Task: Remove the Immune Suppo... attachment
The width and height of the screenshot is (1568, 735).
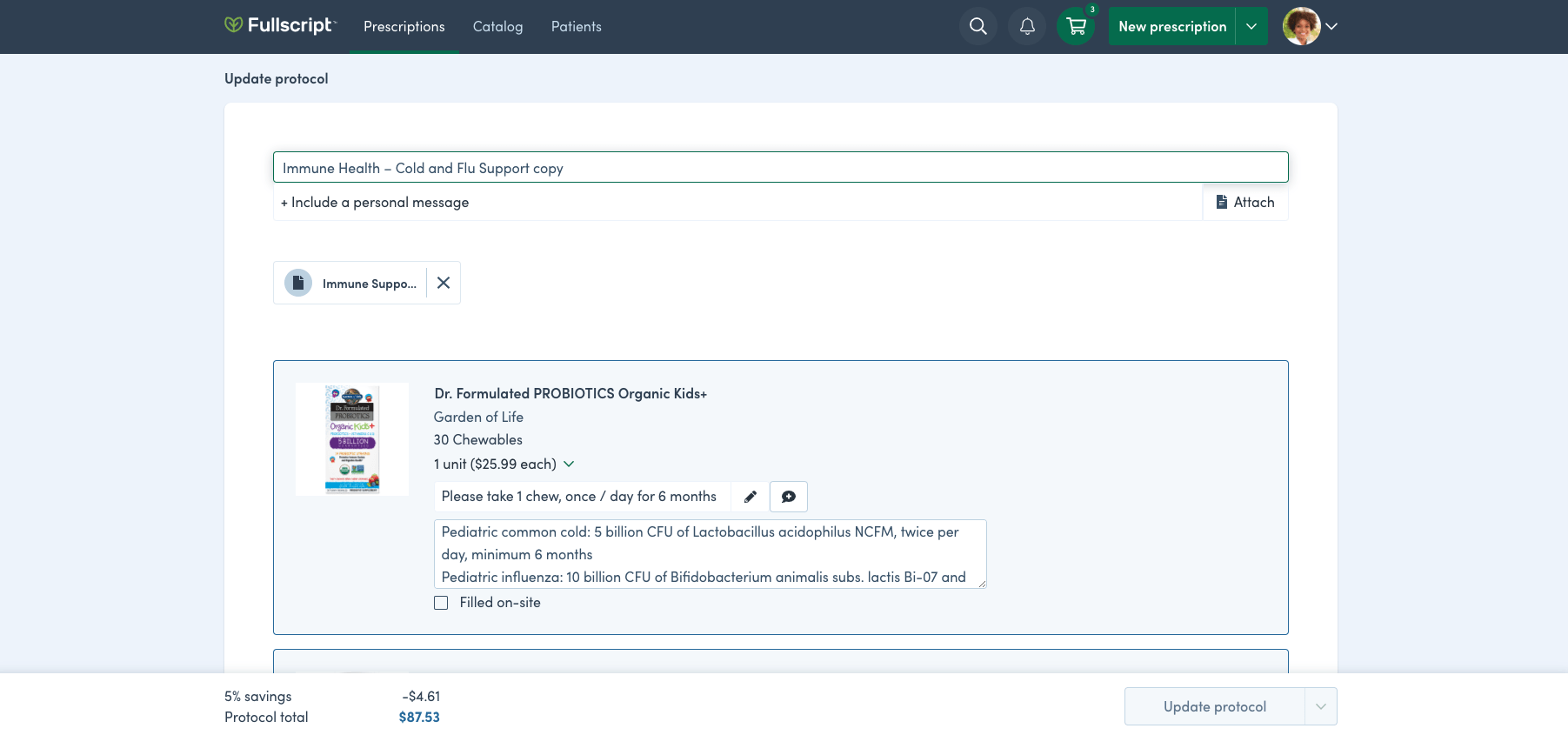Action: coord(444,283)
